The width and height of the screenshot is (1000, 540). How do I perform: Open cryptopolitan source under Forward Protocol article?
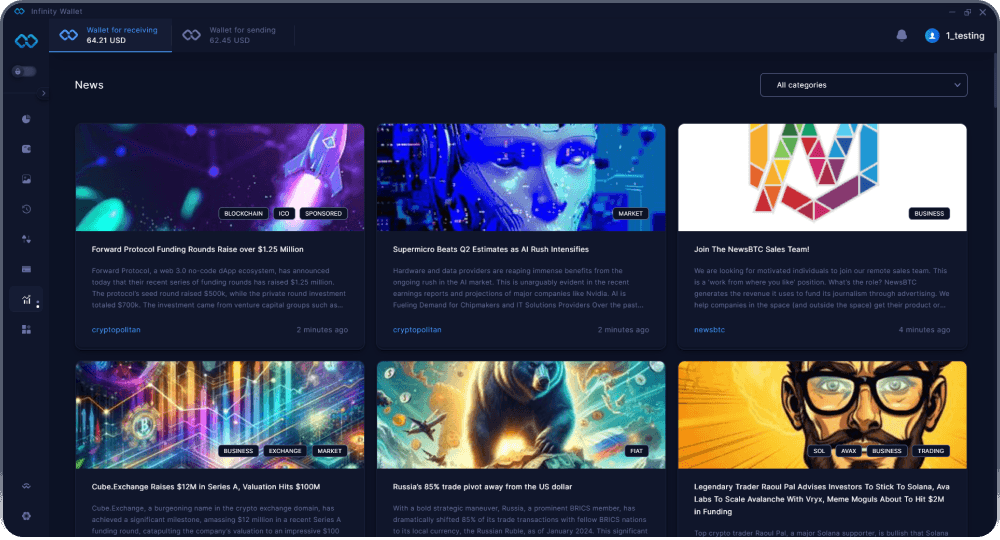coord(116,330)
